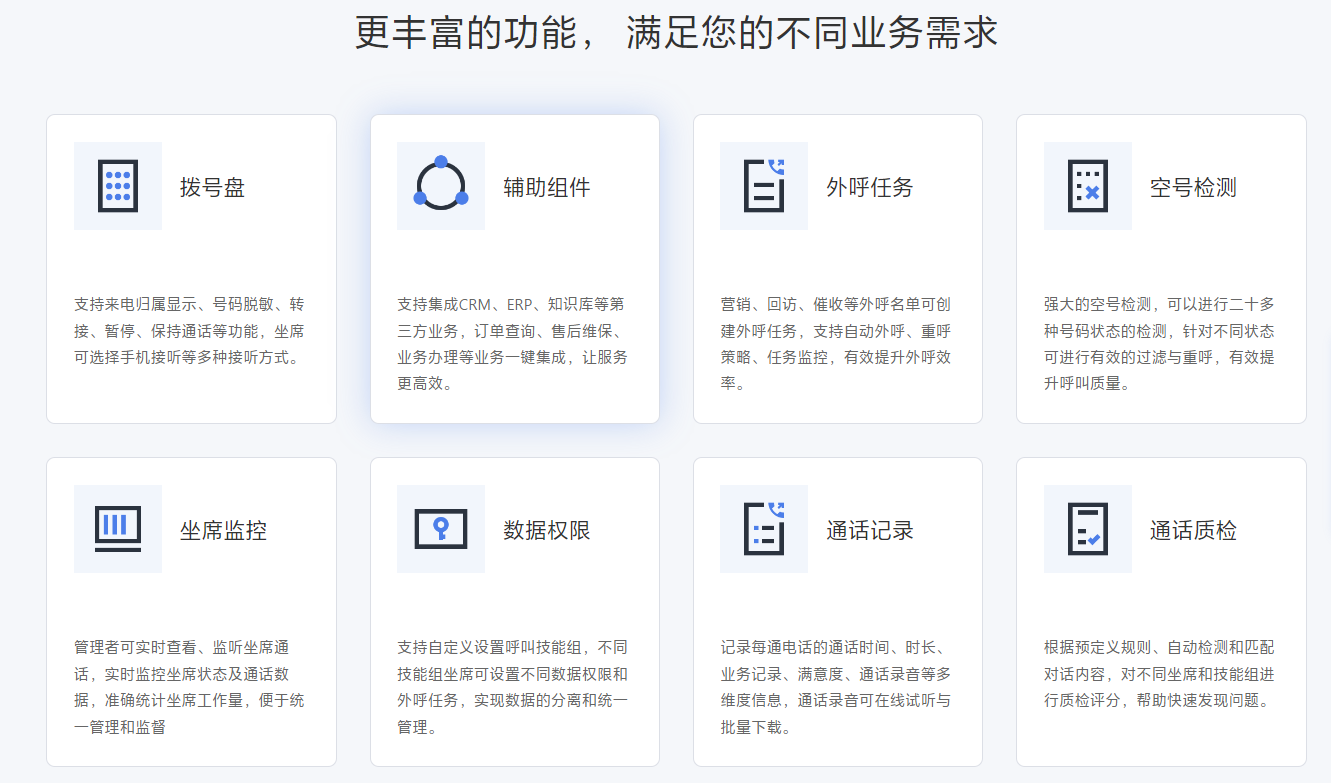Click the 通话记录 call log icon
Screen dimensions: 1331x783
(764, 529)
